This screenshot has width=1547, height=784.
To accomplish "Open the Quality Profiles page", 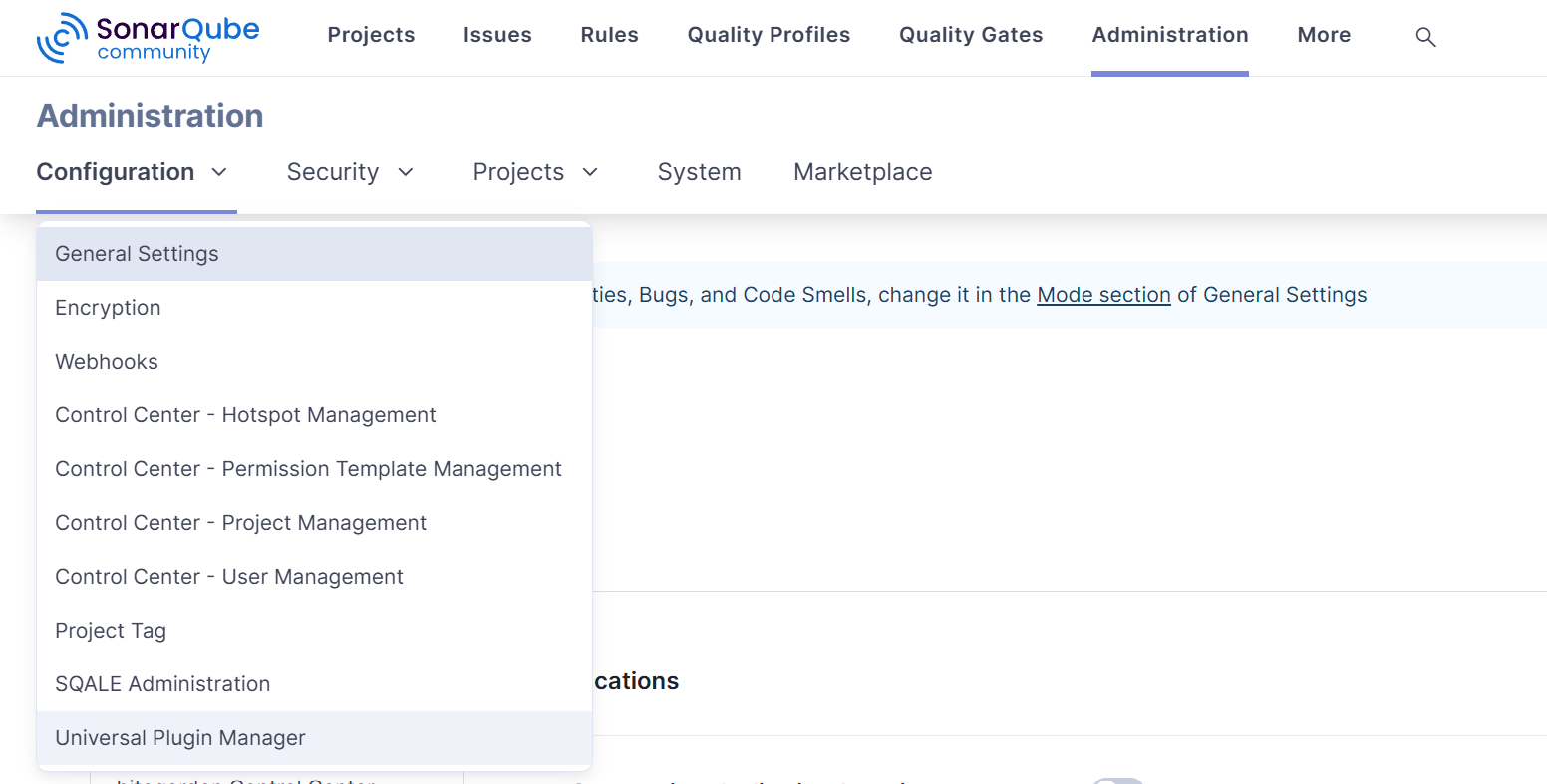I will 769,35.
